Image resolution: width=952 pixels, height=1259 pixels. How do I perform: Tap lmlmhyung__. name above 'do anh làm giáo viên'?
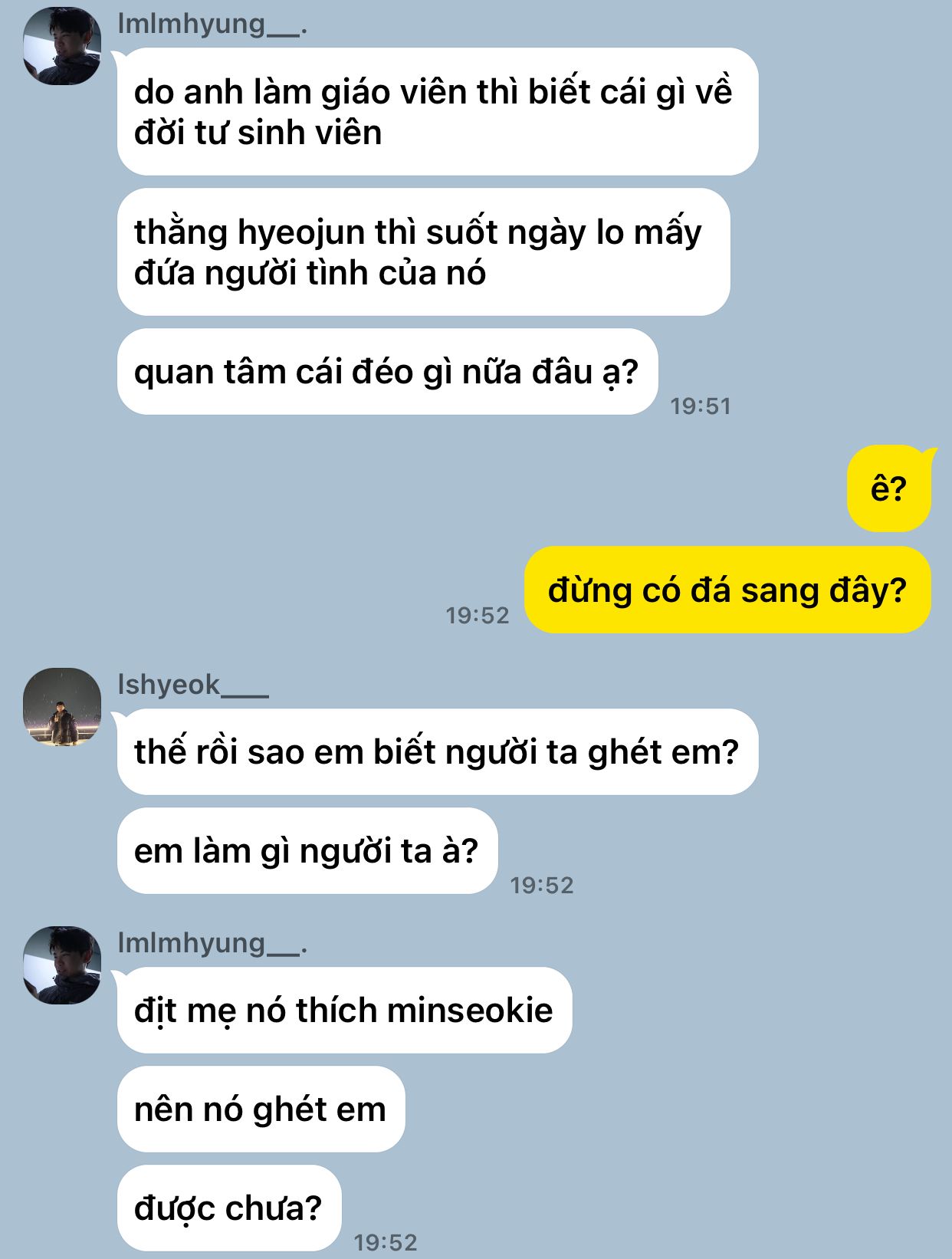(x=212, y=24)
